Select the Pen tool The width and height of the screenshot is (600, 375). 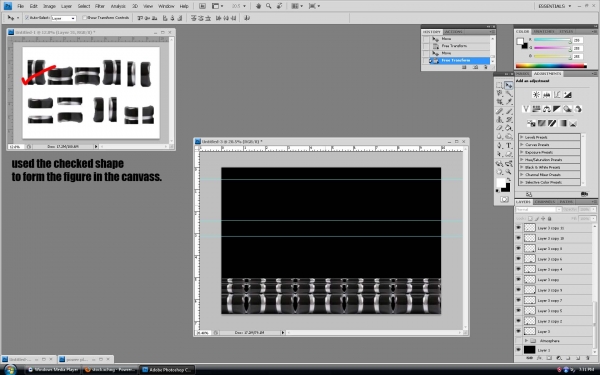coord(499,145)
